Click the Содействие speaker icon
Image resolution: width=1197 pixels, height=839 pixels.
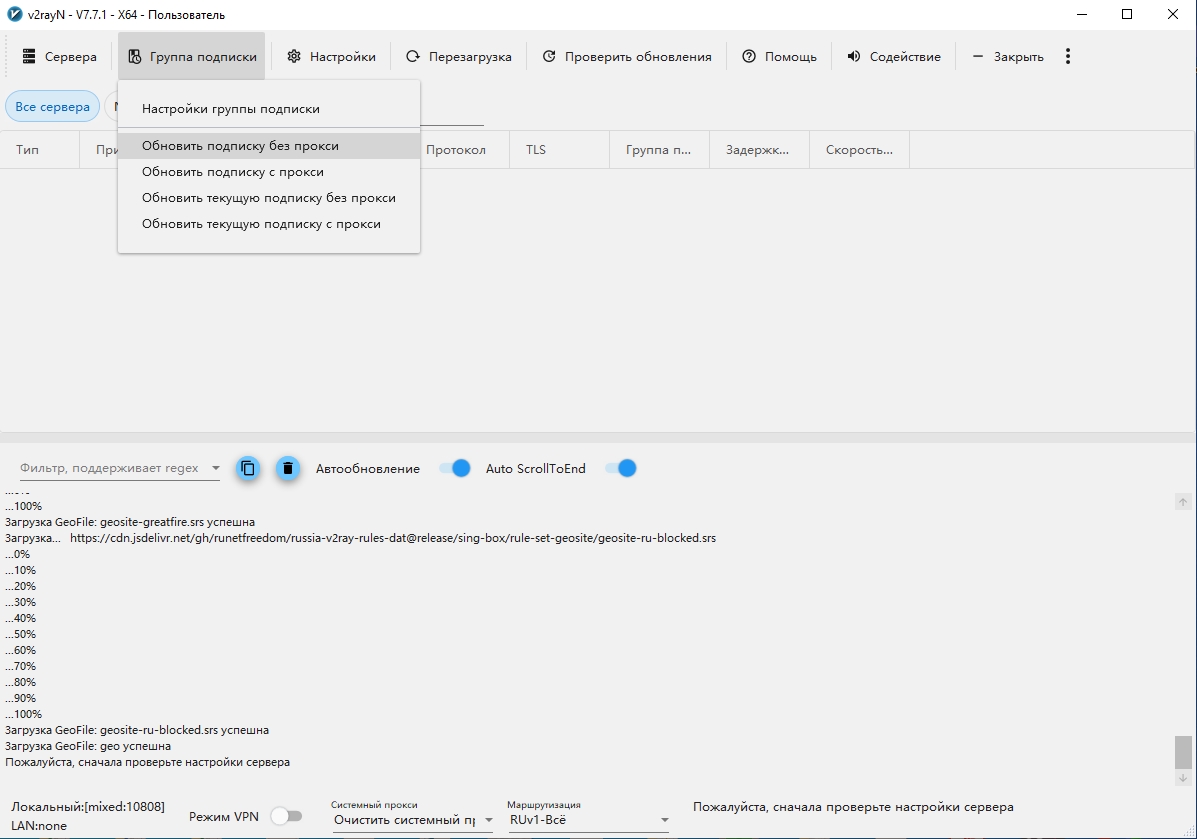[854, 57]
